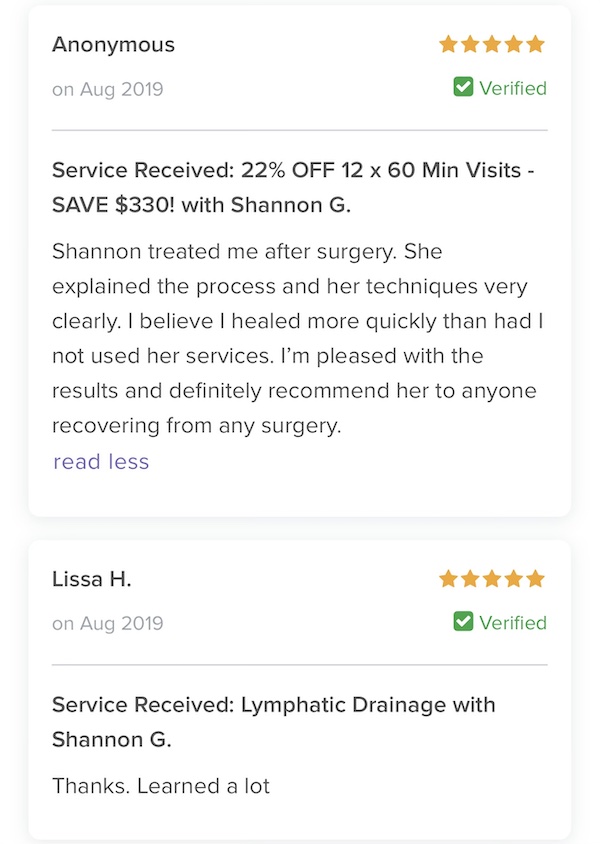Click the first star of Lissa H. review
The height and width of the screenshot is (844, 600).
coord(448,579)
